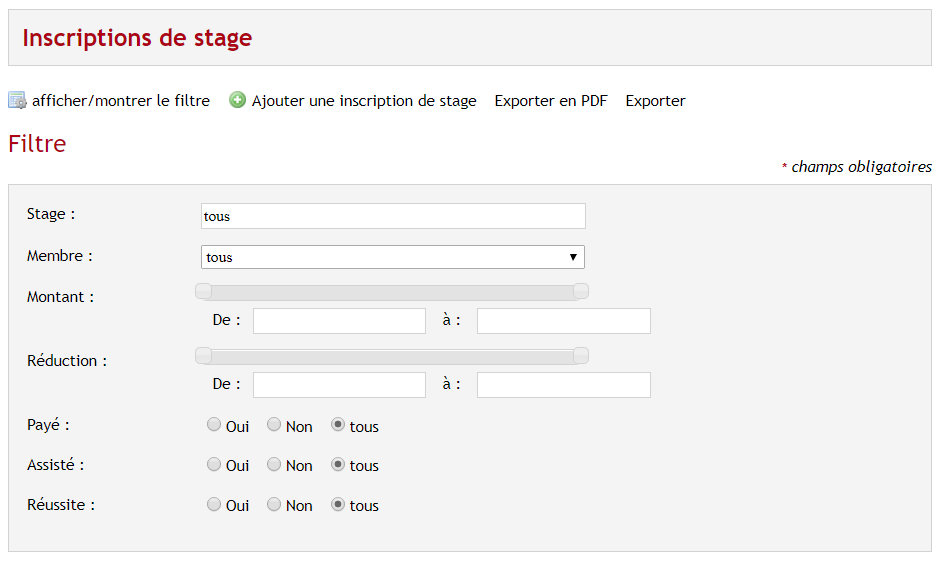
Task: Click the green plus add icon
Action: point(237,100)
